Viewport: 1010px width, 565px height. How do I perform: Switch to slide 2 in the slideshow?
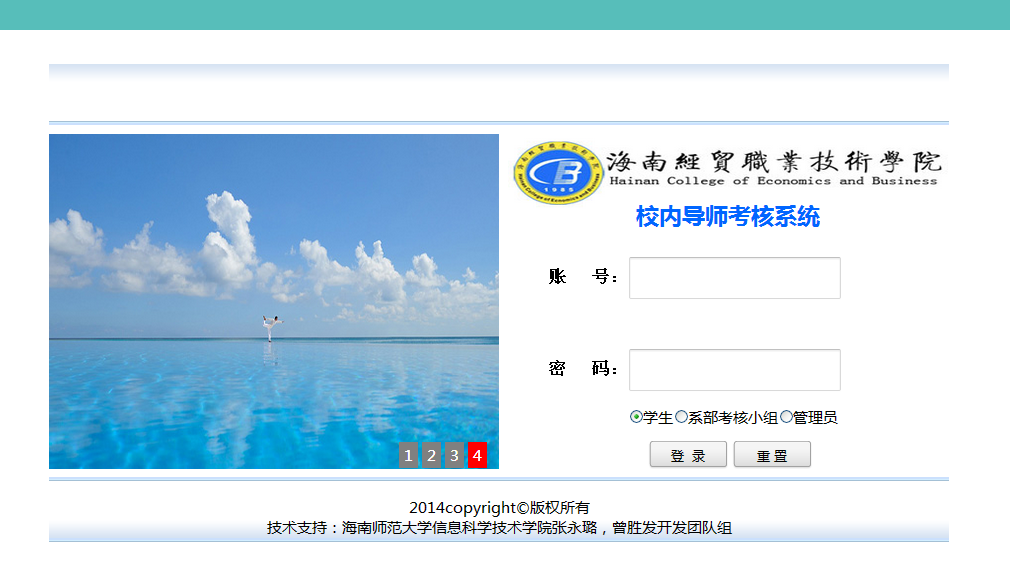(431, 455)
